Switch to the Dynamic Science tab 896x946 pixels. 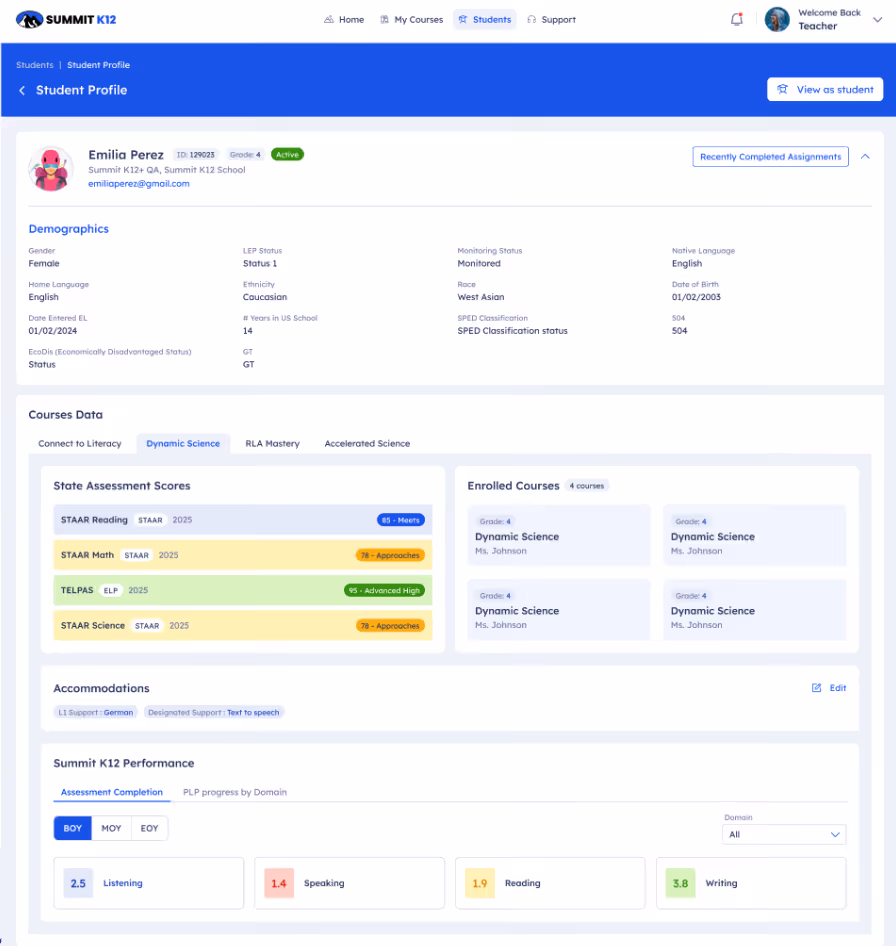183,443
